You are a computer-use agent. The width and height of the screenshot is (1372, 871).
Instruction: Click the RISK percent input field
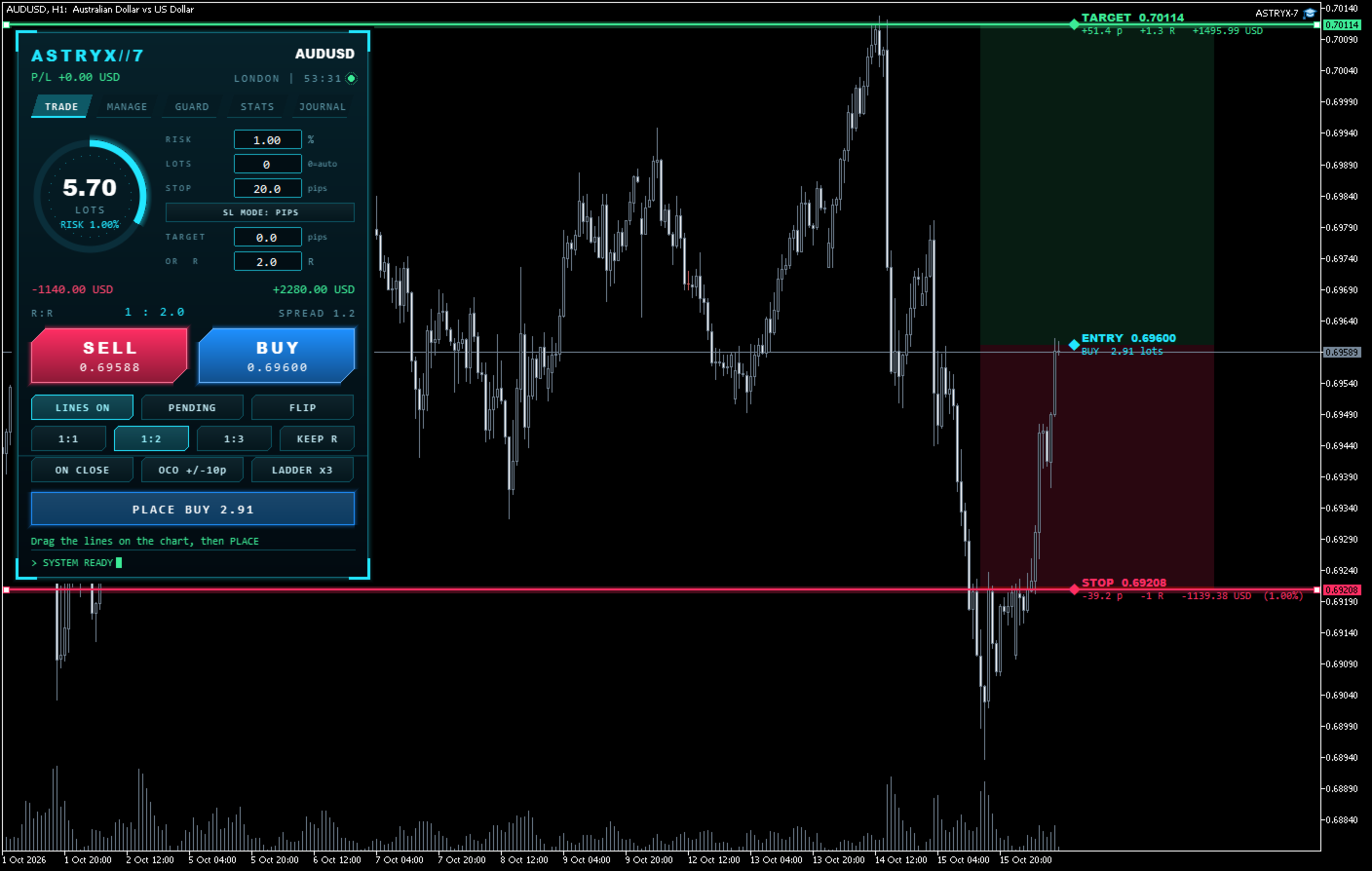click(267, 140)
